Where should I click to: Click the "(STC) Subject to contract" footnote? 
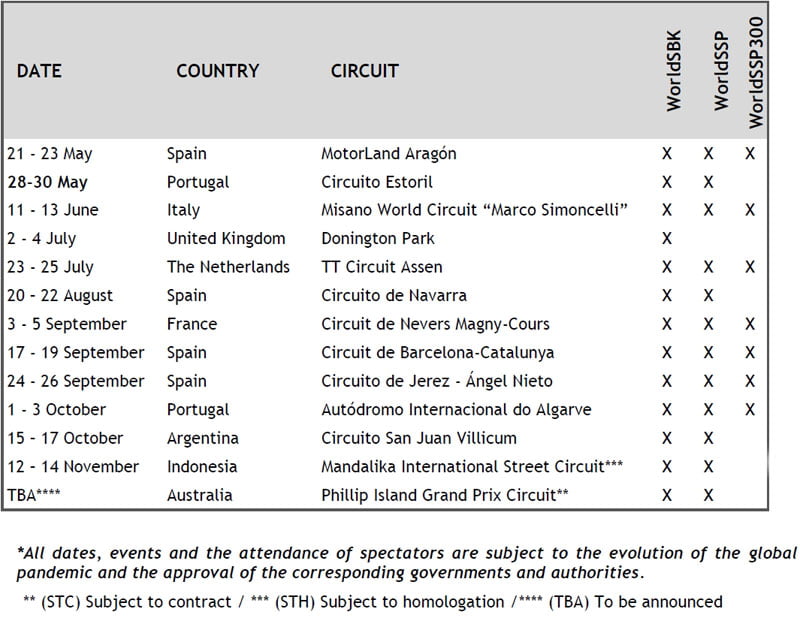point(158,601)
